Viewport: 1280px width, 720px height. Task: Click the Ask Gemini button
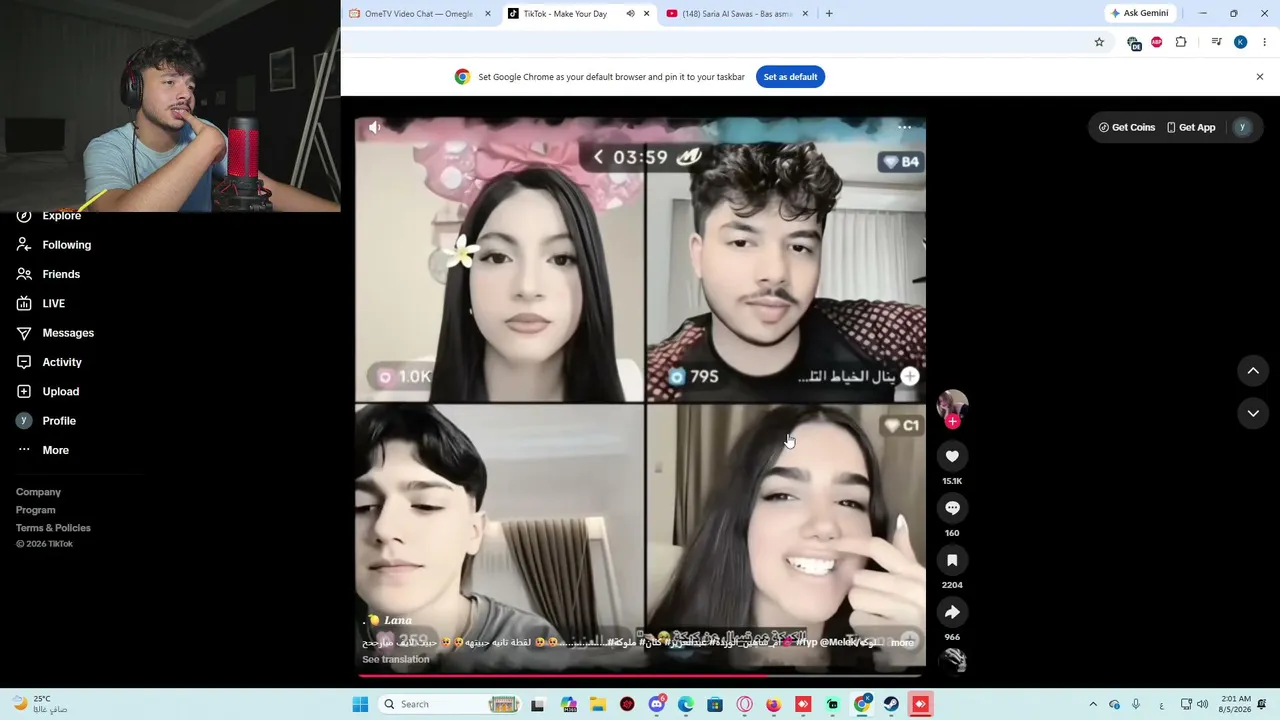(1139, 14)
